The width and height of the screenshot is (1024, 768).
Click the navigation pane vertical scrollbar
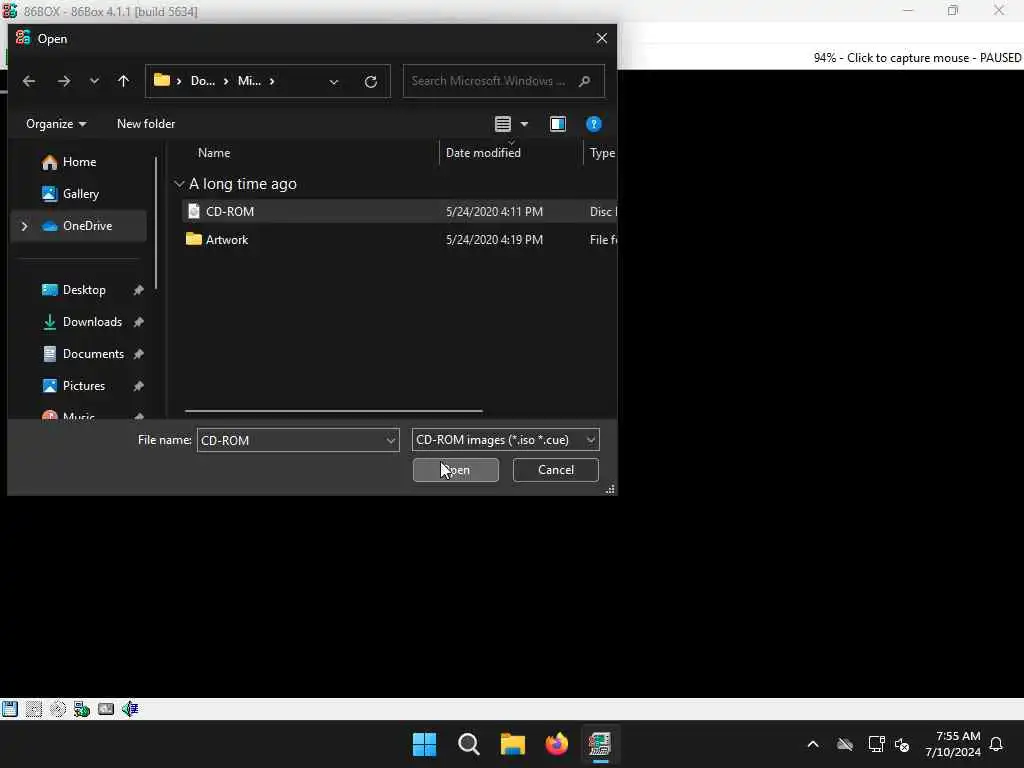tap(156, 223)
